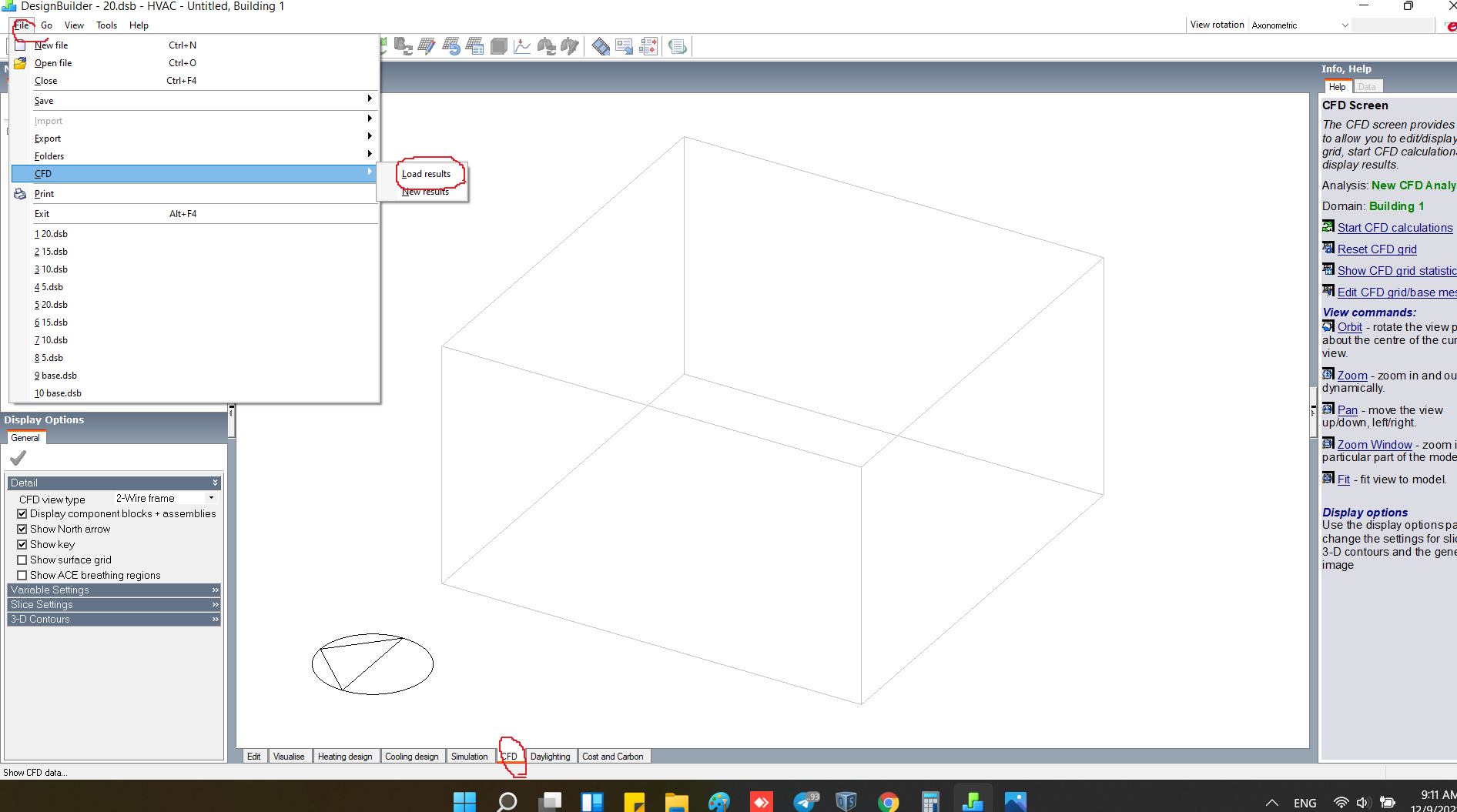This screenshot has height=812, width=1457.
Task: Click the Zoom Window command icon
Action: point(1328,443)
